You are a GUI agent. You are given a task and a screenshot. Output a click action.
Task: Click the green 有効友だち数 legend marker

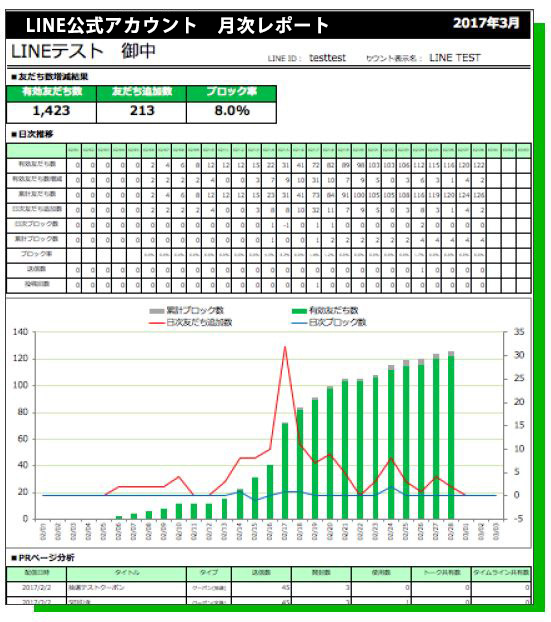point(299,311)
